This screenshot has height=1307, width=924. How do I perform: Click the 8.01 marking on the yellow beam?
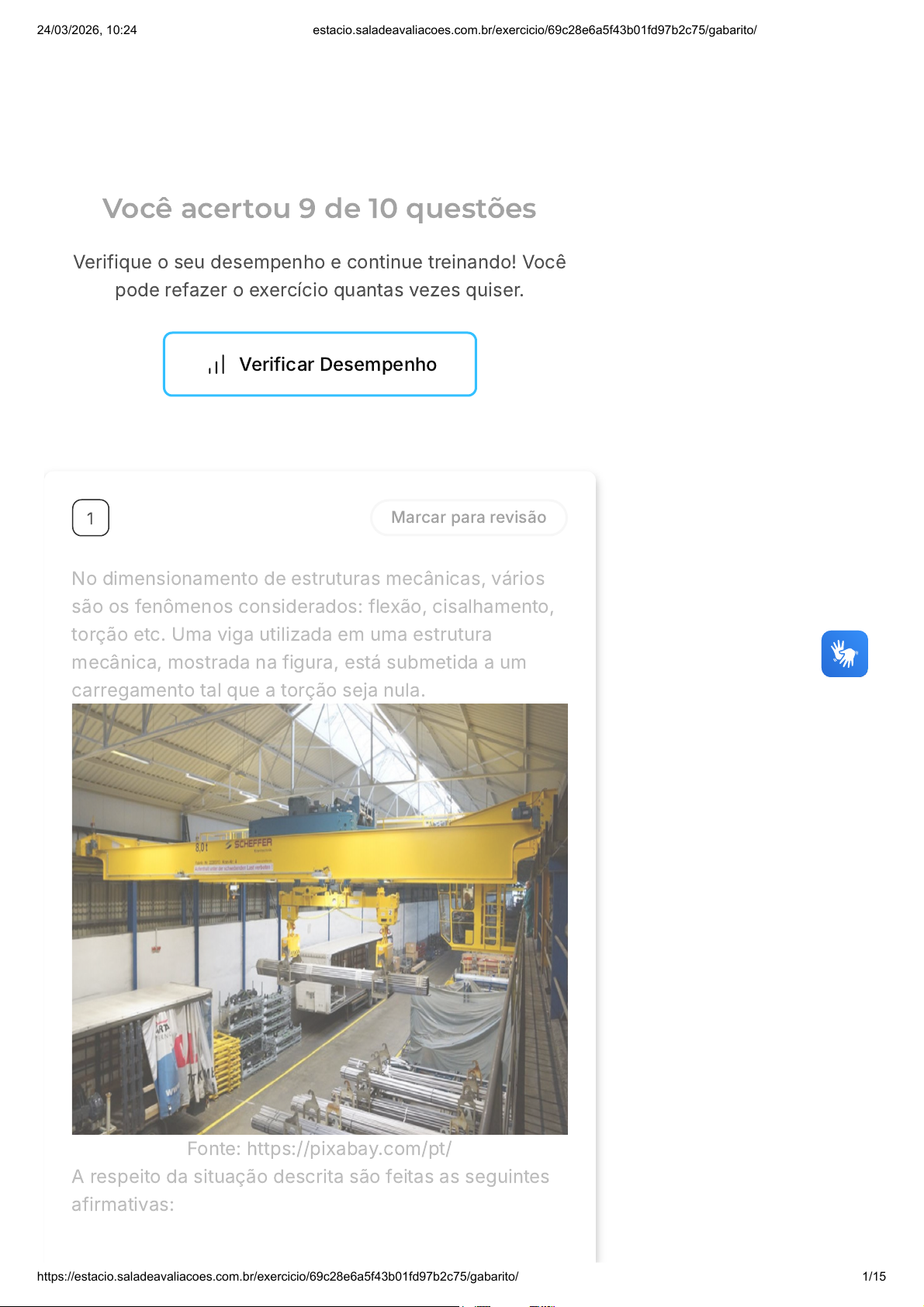click(202, 847)
